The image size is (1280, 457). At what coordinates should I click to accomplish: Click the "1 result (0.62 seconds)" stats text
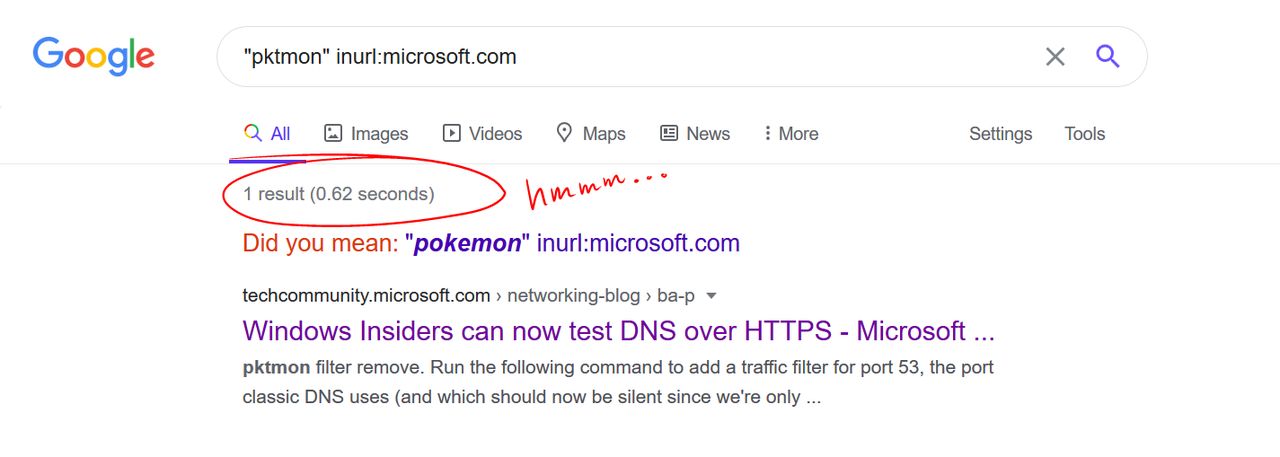click(x=338, y=194)
